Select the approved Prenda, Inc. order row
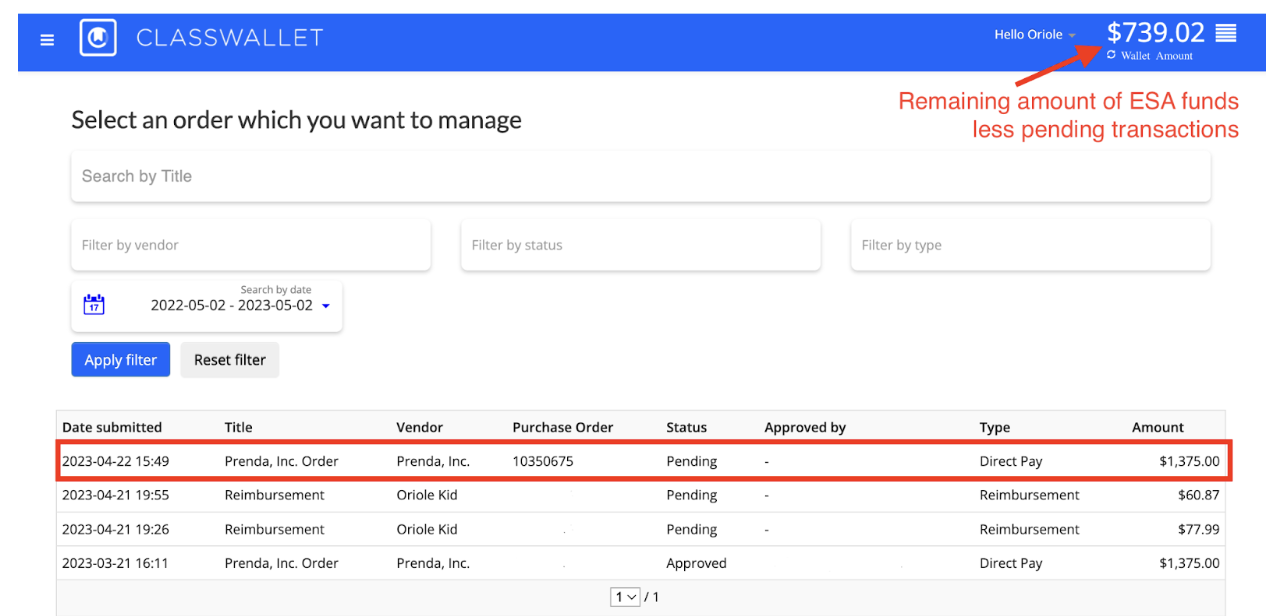The image size is (1276, 616). pos(640,563)
